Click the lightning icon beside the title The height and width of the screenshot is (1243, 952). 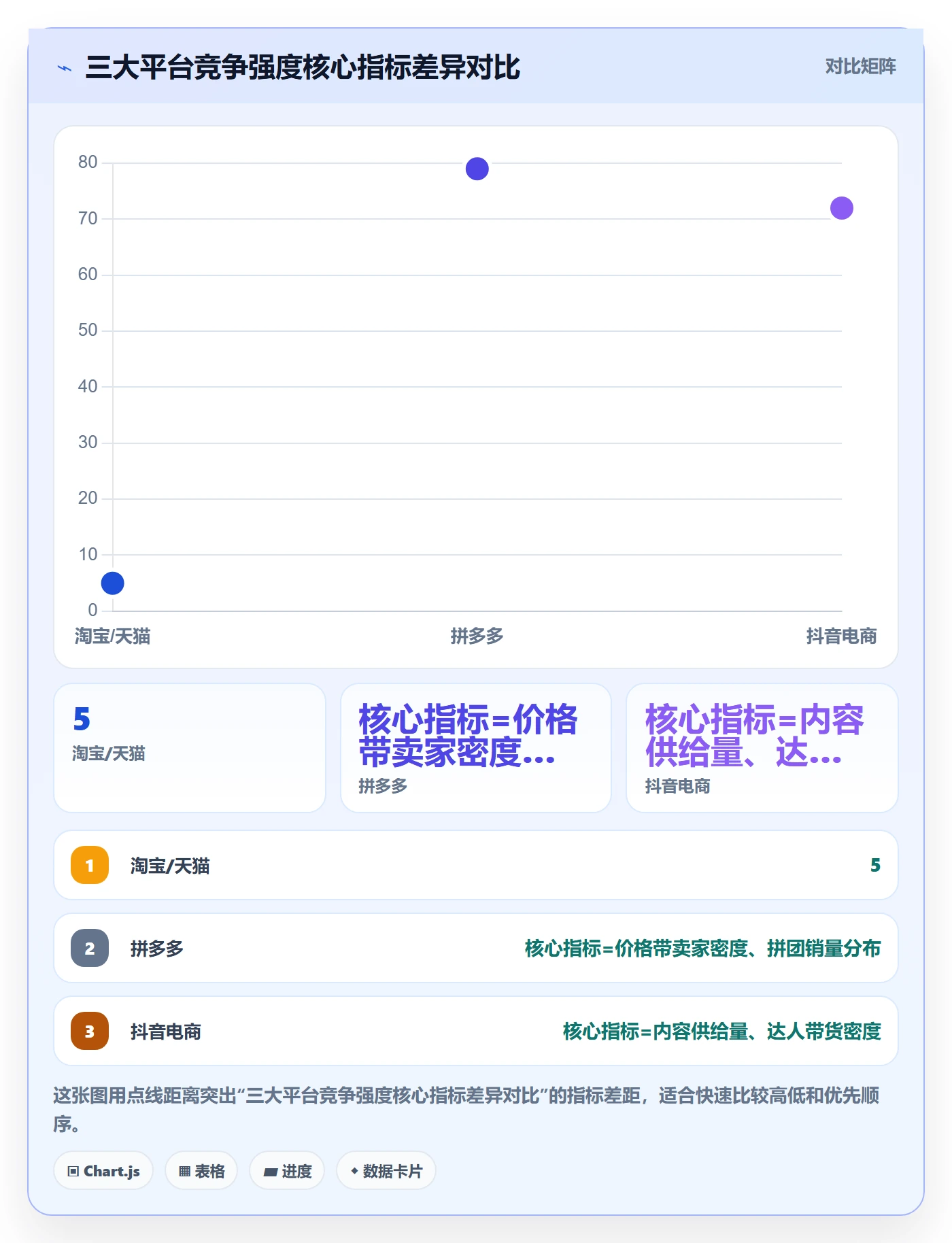tap(65, 68)
